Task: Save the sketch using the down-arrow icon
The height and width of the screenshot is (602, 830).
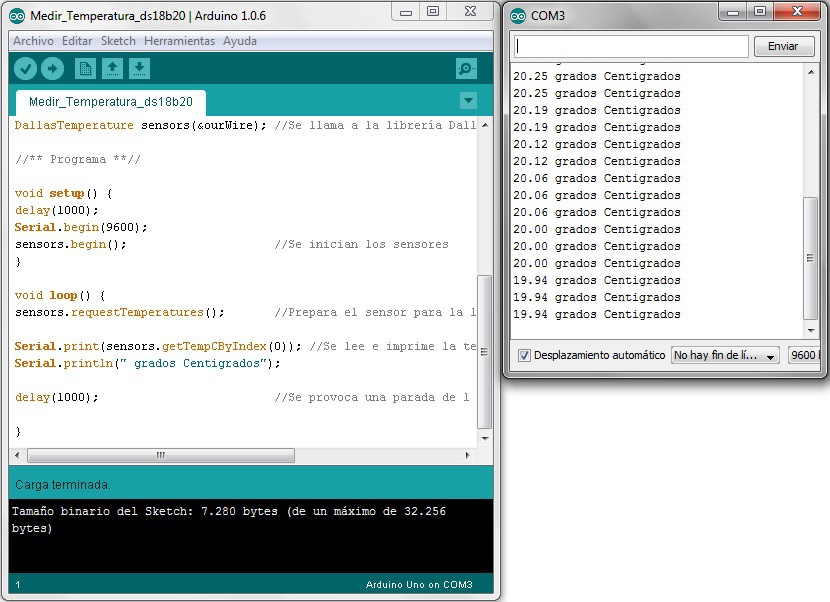Action: [139, 69]
